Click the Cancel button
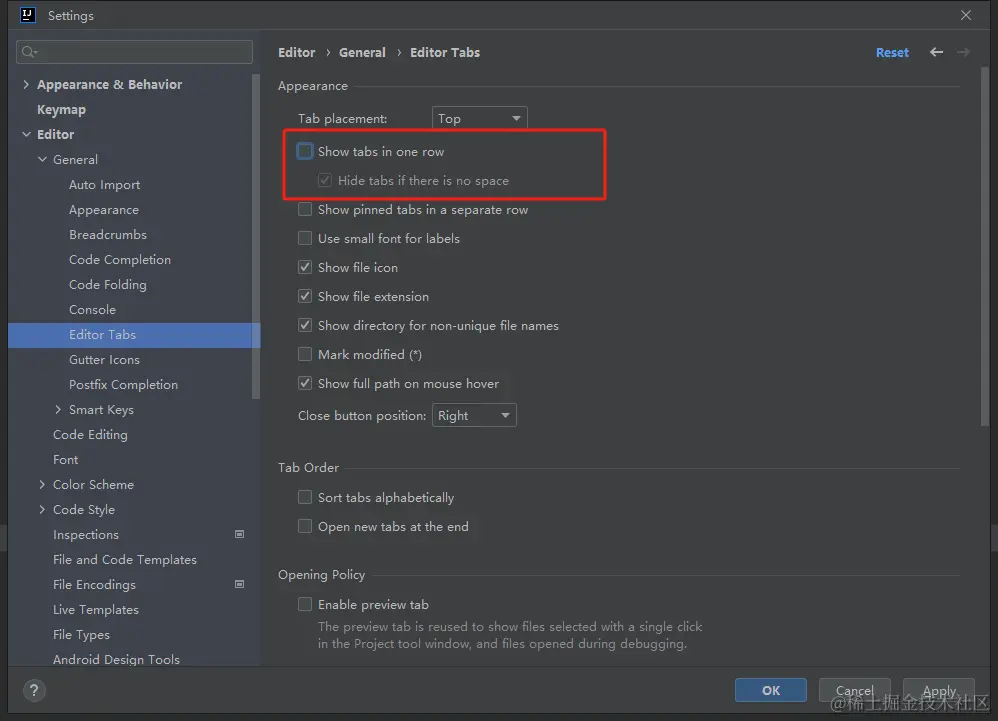 (x=854, y=690)
